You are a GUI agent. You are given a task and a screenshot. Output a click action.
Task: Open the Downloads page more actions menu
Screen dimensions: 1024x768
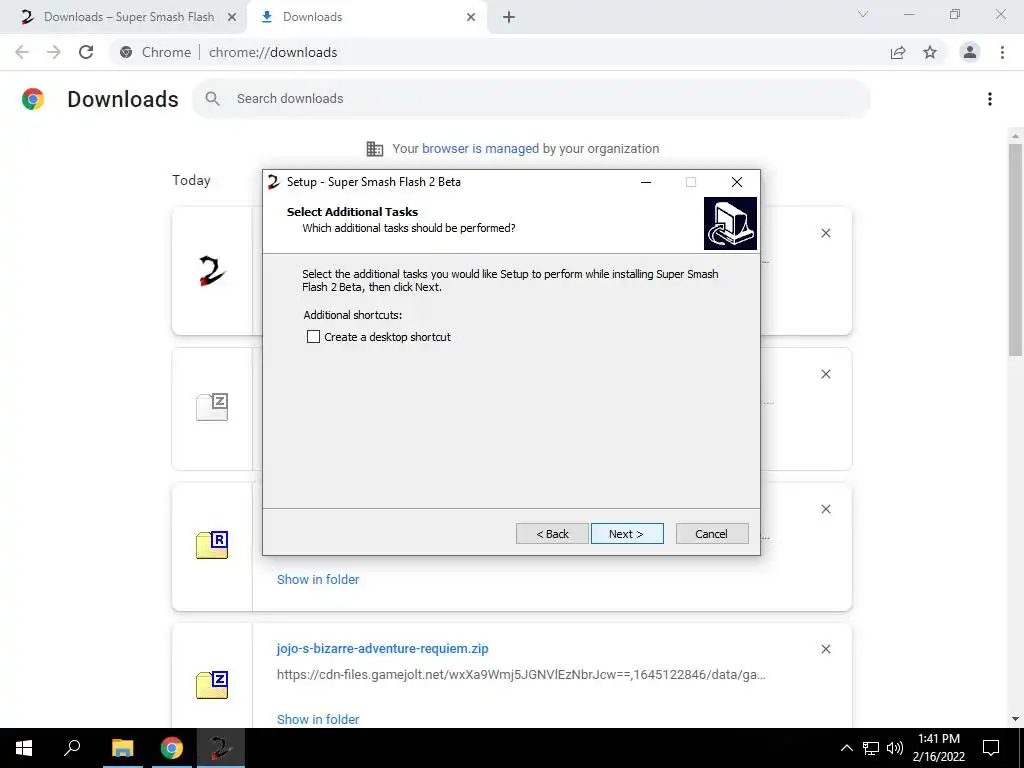[x=990, y=99]
